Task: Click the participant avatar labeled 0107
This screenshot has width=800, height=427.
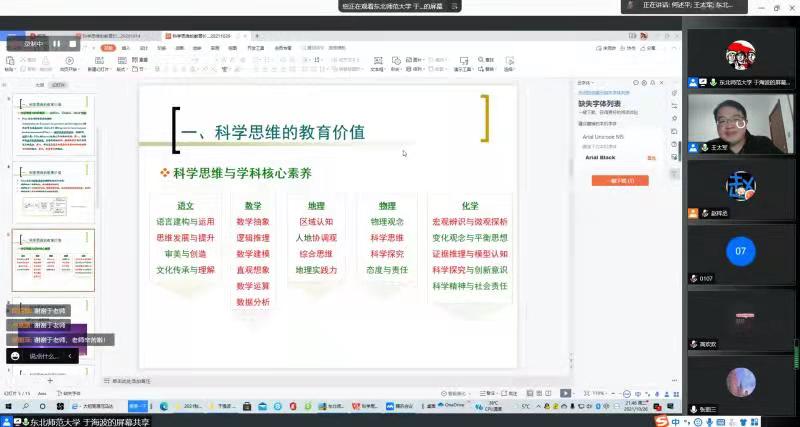Action: [x=740, y=250]
